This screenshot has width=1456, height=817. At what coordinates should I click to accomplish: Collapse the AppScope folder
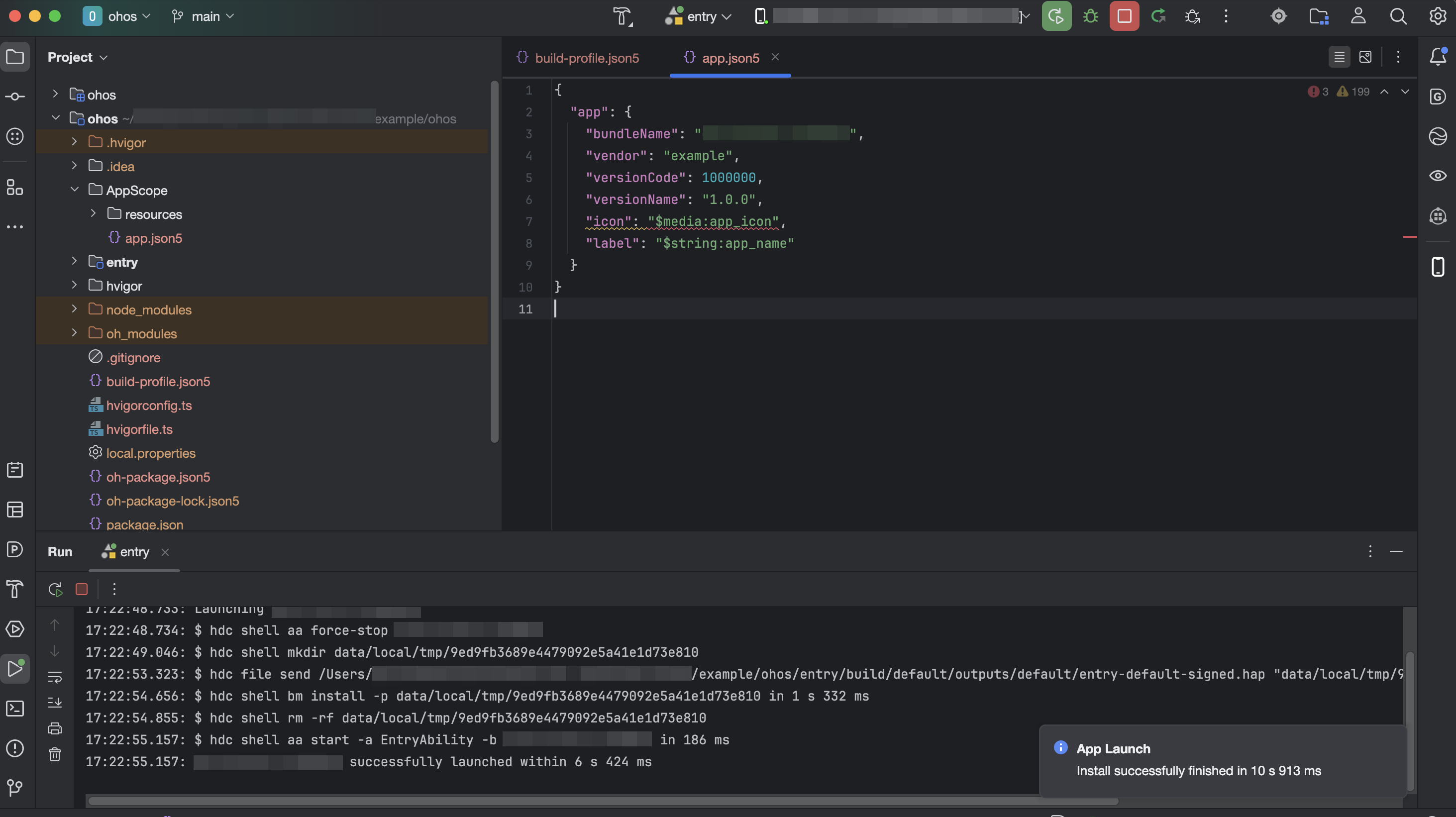[x=74, y=190]
